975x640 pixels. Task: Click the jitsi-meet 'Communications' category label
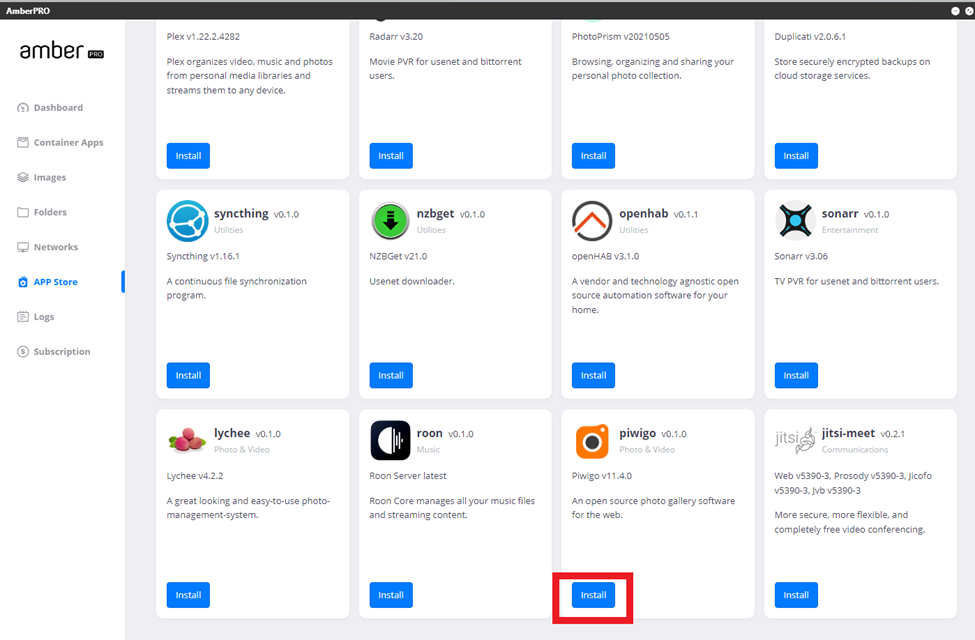[855, 450]
